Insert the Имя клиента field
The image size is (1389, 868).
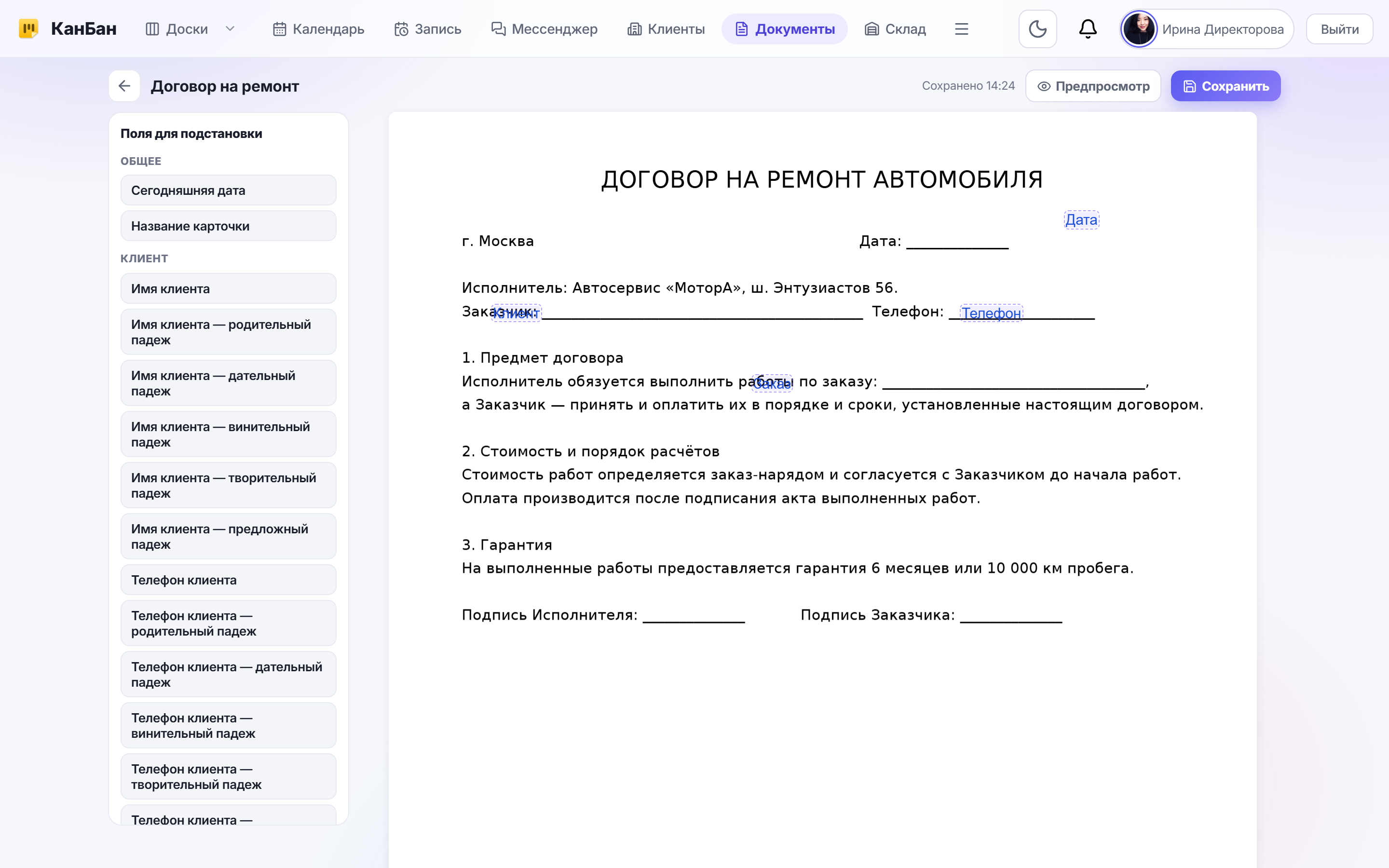coord(229,288)
